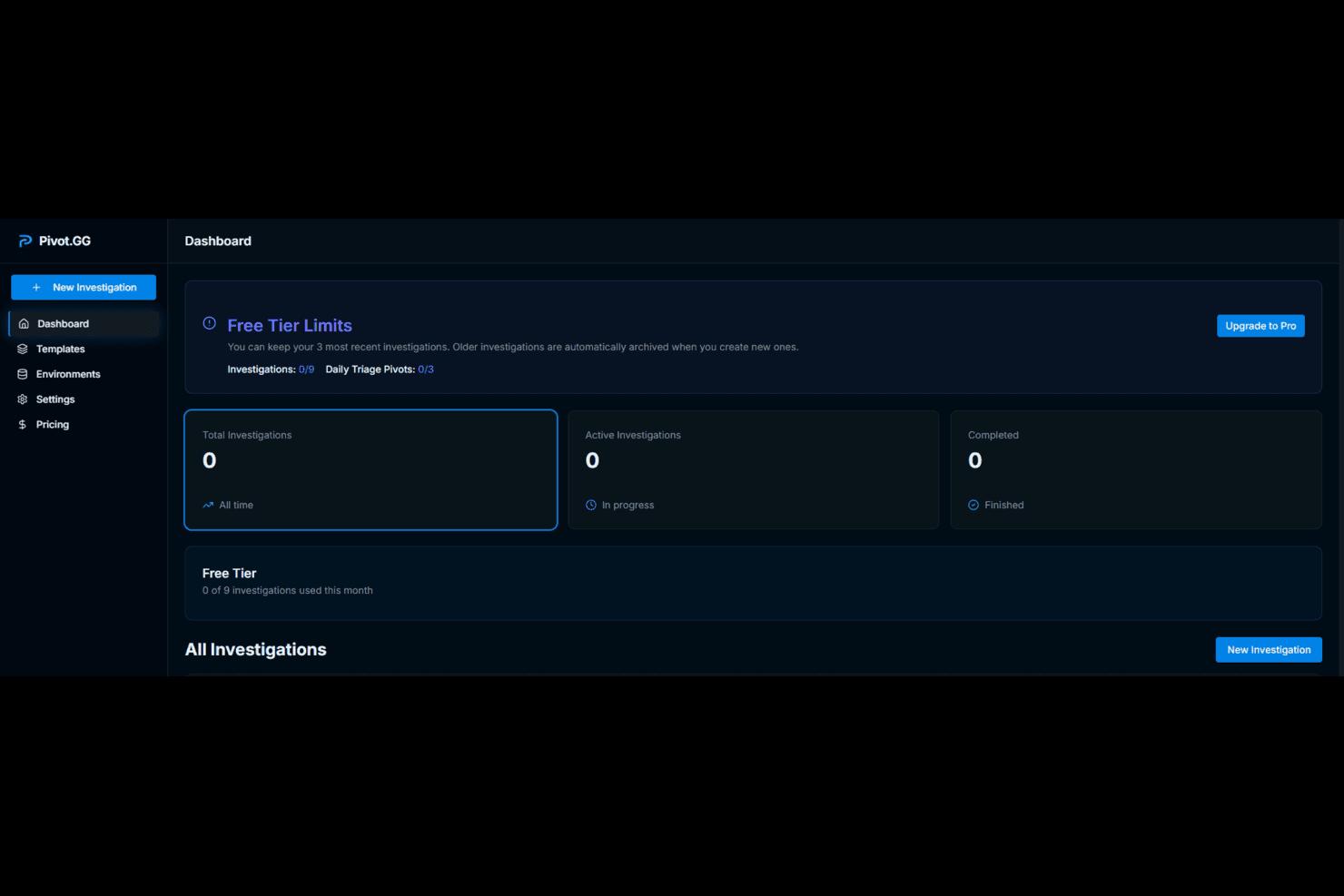Click New Investigation beside All Investigations
This screenshot has width=1344, height=896.
(x=1268, y=650)
